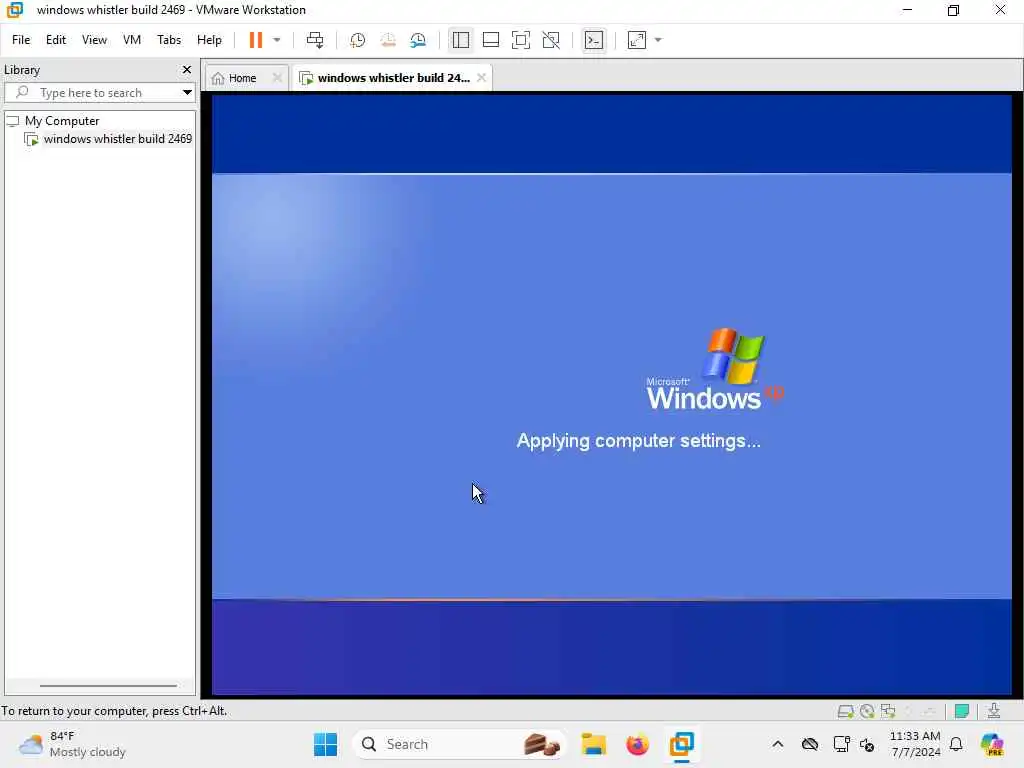Viewport: 1024px width, 768px height.
Task: Close the Home tab
Action: coord(277,78)
